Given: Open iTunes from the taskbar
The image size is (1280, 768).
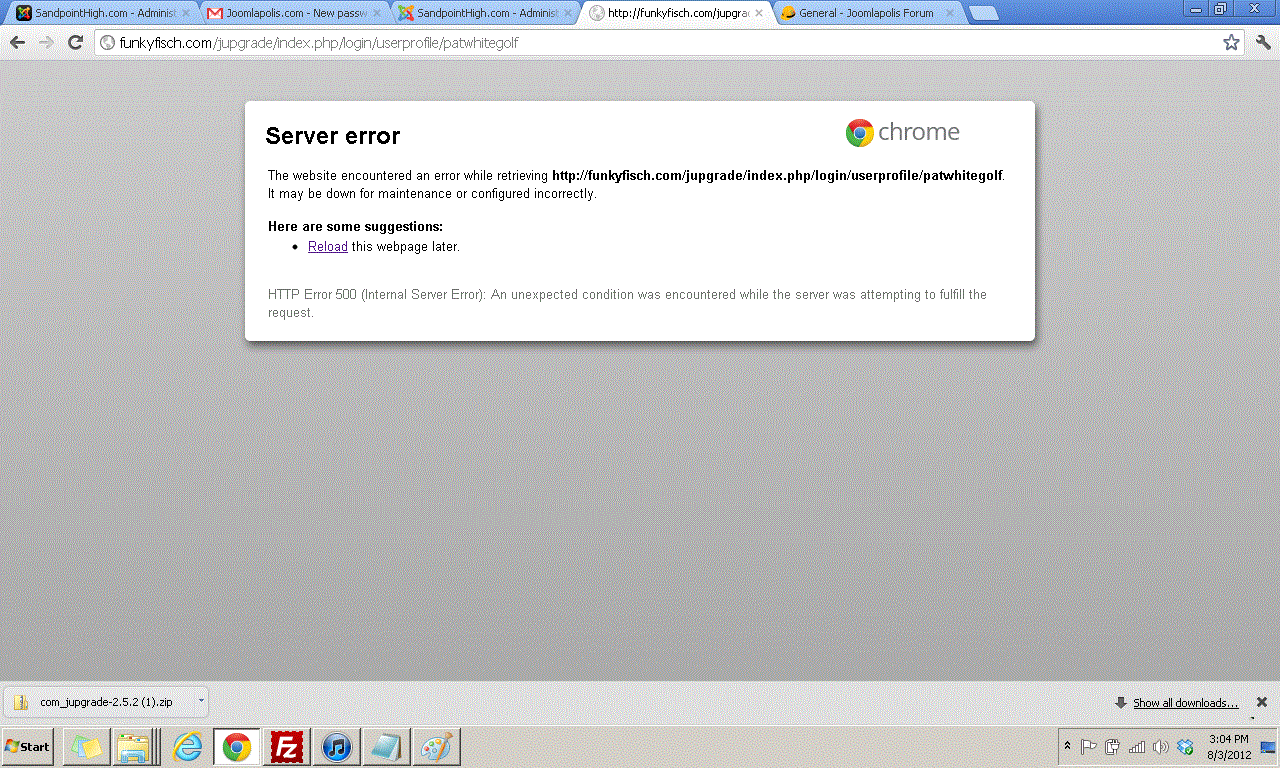Looking at the screenshot, I should 337,747.
